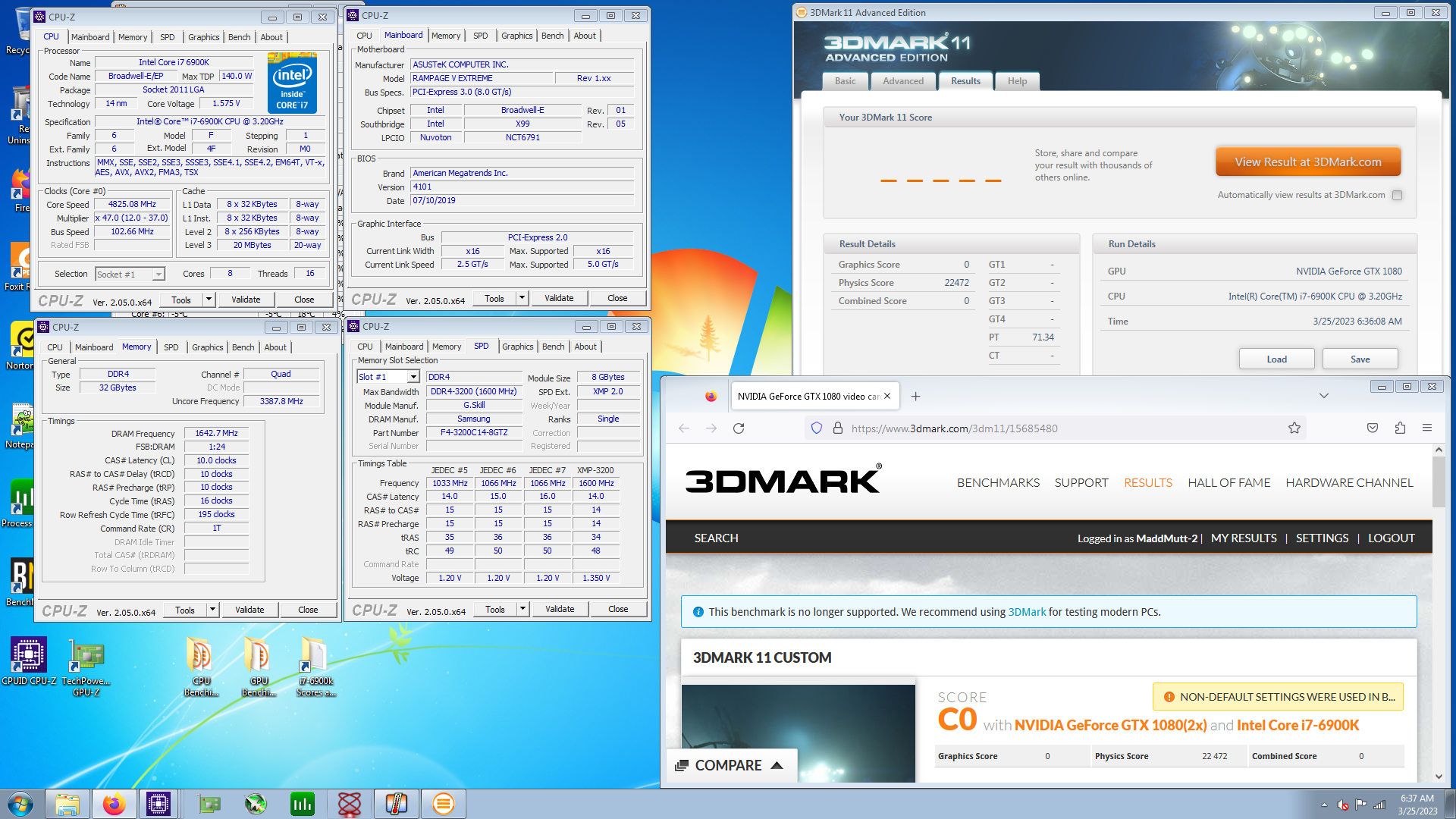
Task: Expand Tools arrow in SPD window
Action: click(522, 609)
